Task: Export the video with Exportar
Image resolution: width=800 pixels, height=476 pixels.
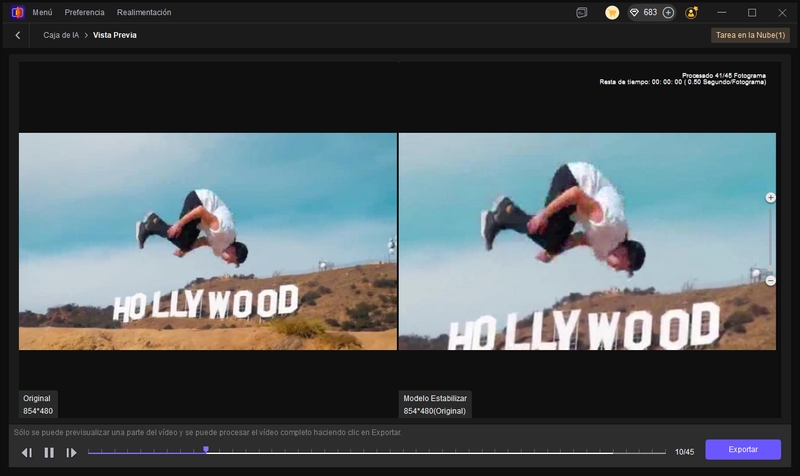Action: [x=743, y=449]
